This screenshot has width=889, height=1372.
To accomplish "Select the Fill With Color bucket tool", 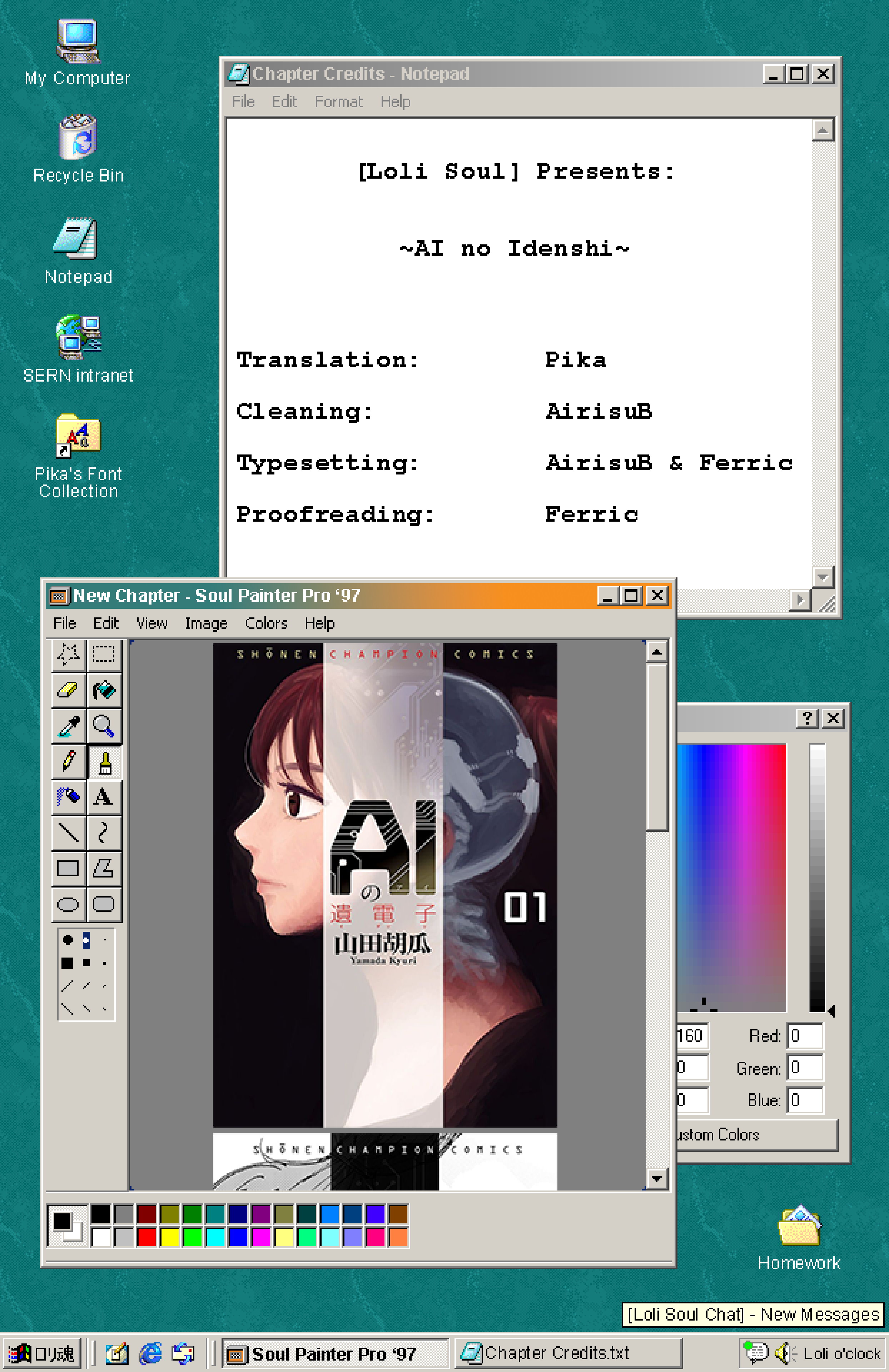I will point(104,690).
